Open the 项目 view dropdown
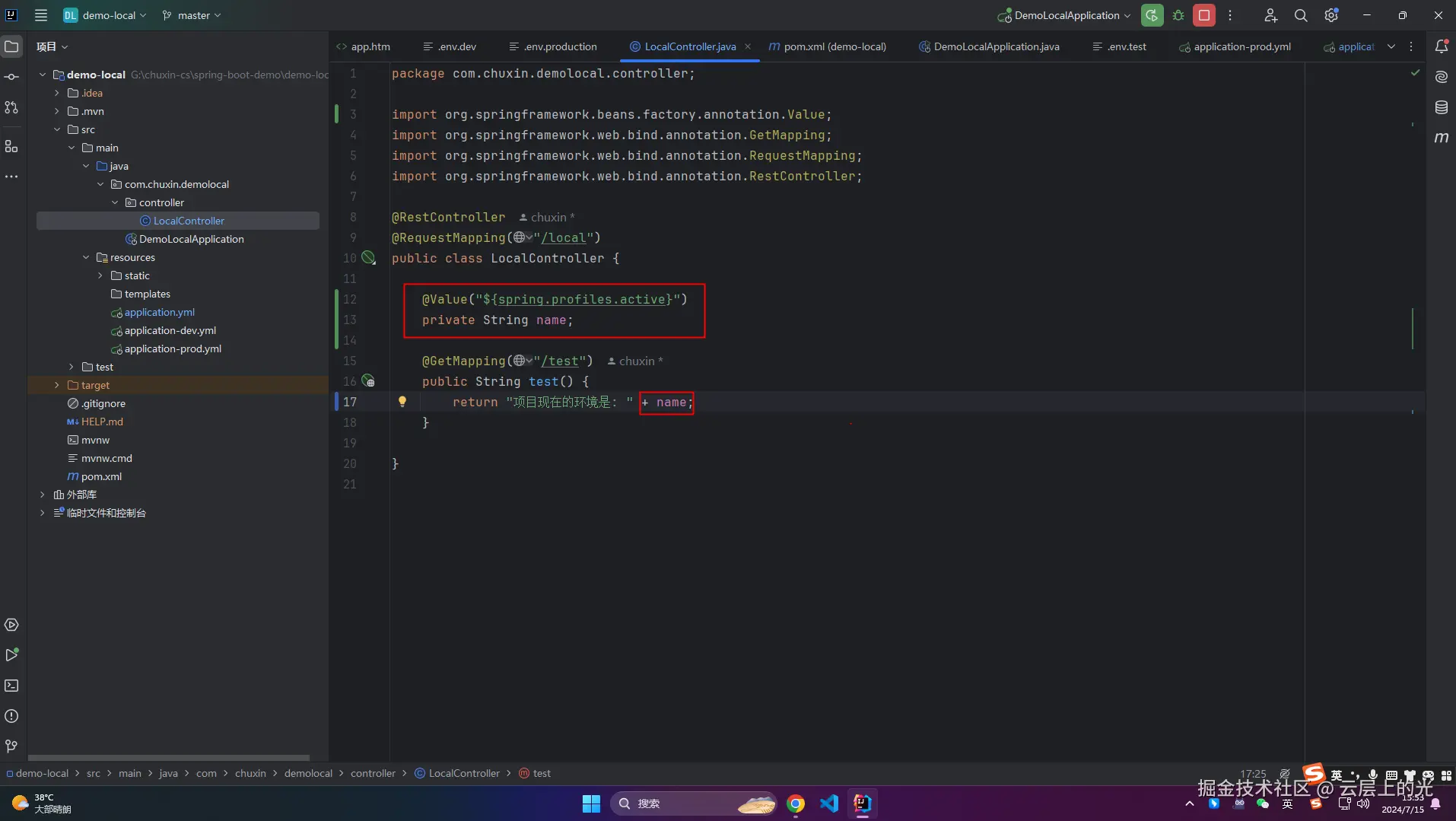1456x821 pixels. [52, 46]
